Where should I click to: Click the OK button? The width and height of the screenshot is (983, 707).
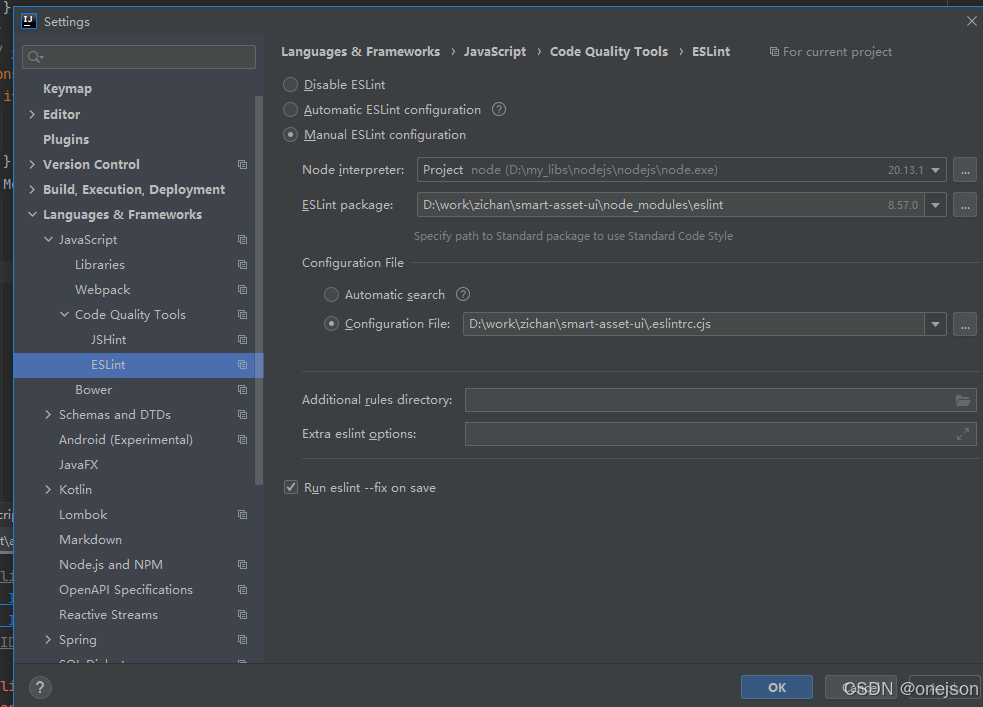pos(777,687)
